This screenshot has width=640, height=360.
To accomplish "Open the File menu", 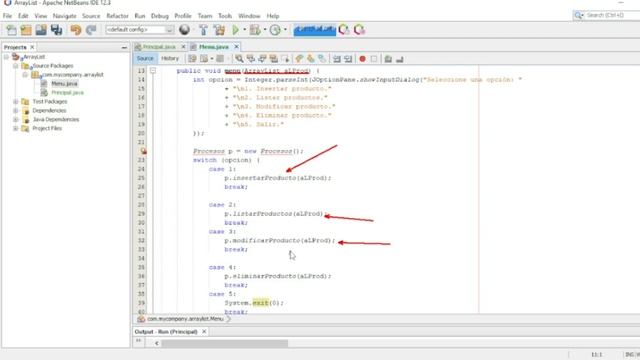I will pos(7,16).
